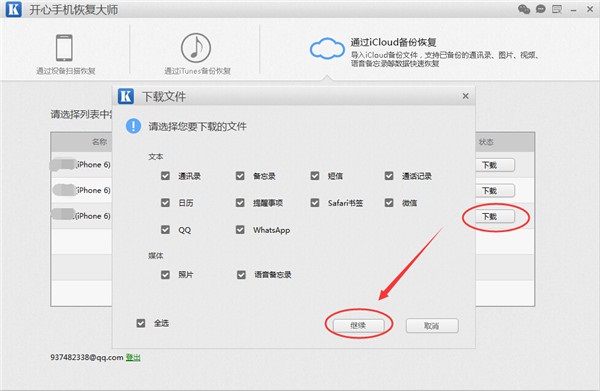This screenshot has height=391, width=600.
Task: Click 下载 button for first iPhone 6 backup
Action: coord(495,165)
